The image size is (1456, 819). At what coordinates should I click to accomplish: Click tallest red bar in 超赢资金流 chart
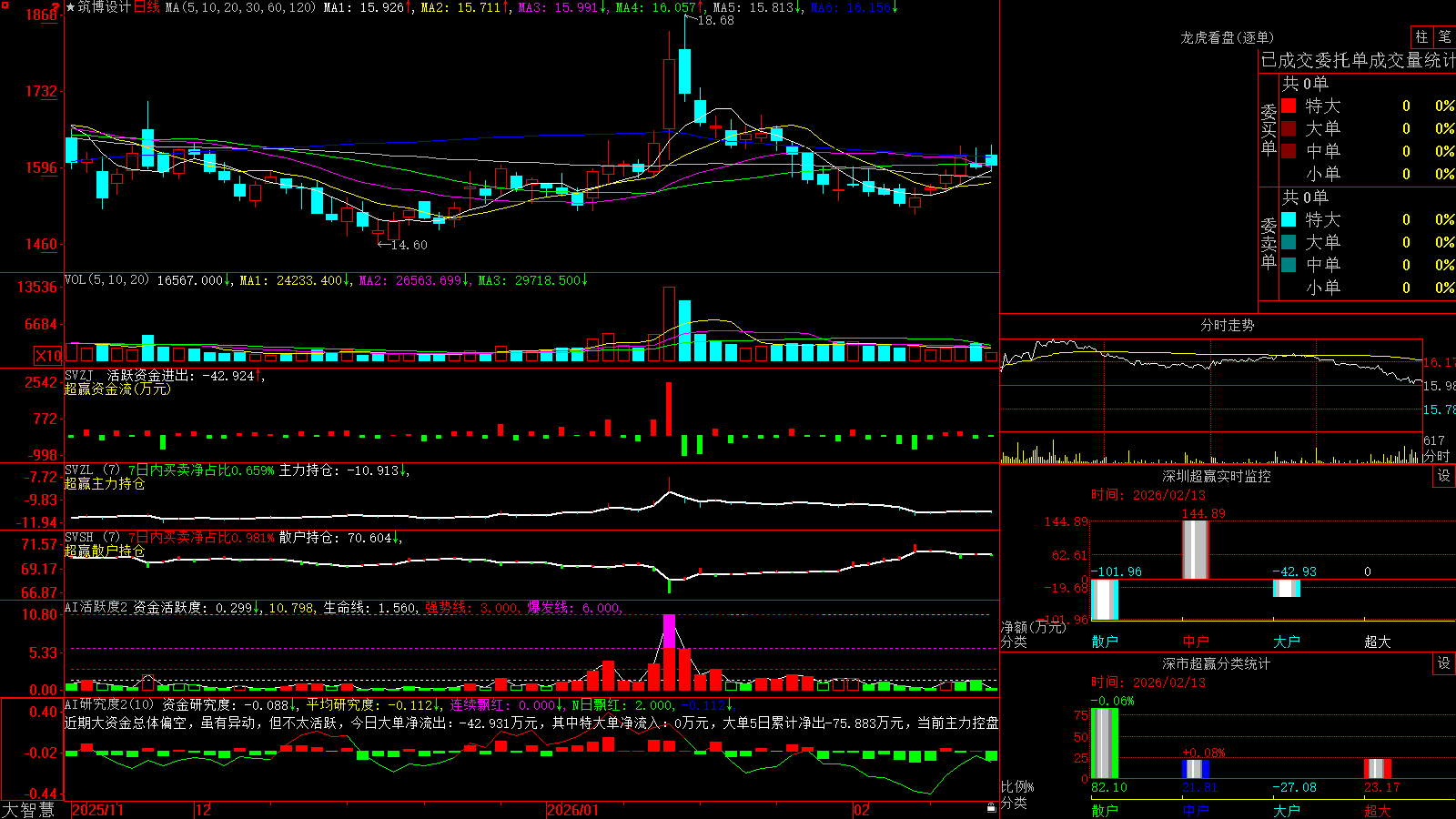click(x=669, y=409)
